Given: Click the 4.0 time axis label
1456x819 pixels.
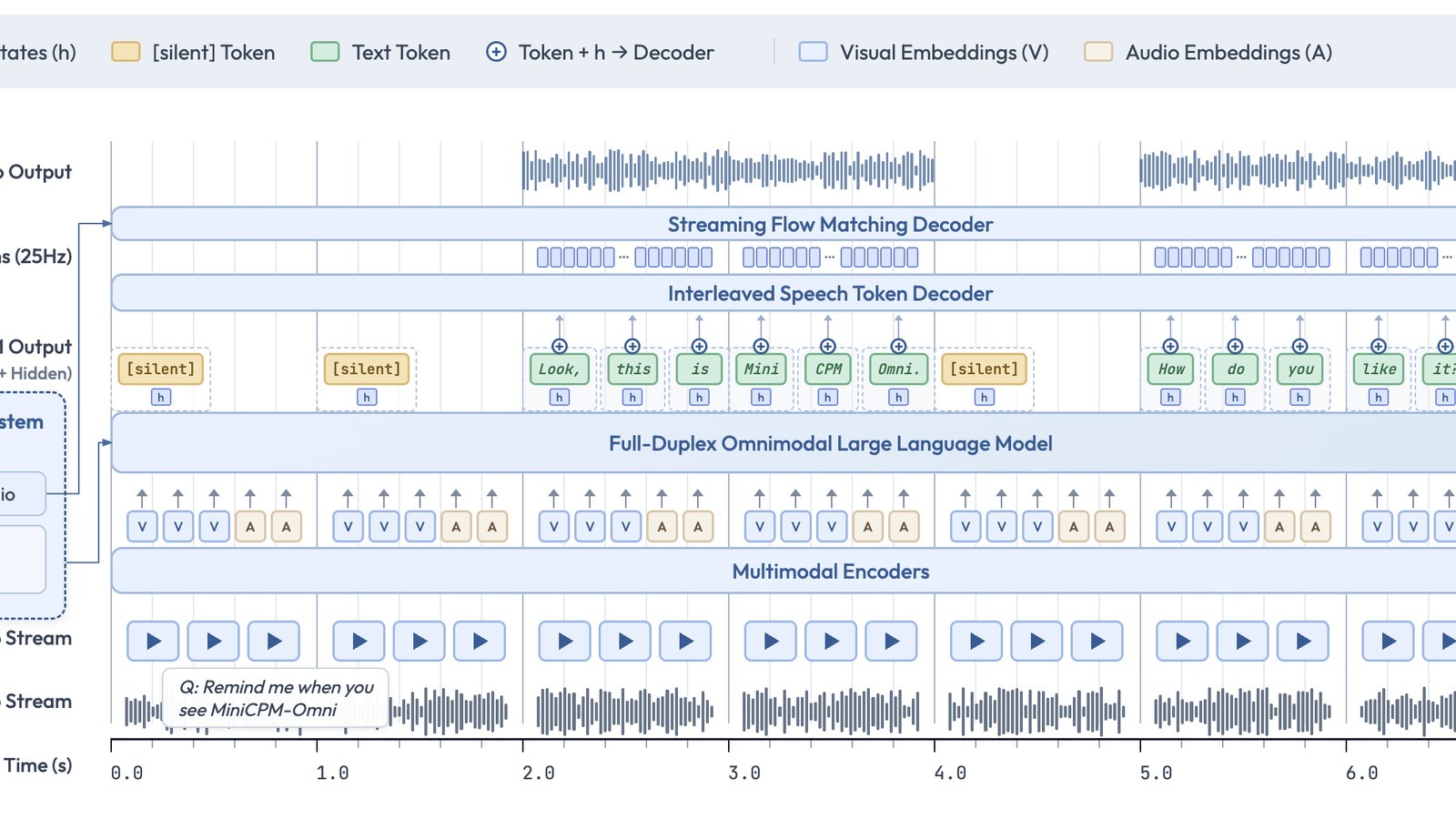Looking at the screenshot, I should 950,773.
